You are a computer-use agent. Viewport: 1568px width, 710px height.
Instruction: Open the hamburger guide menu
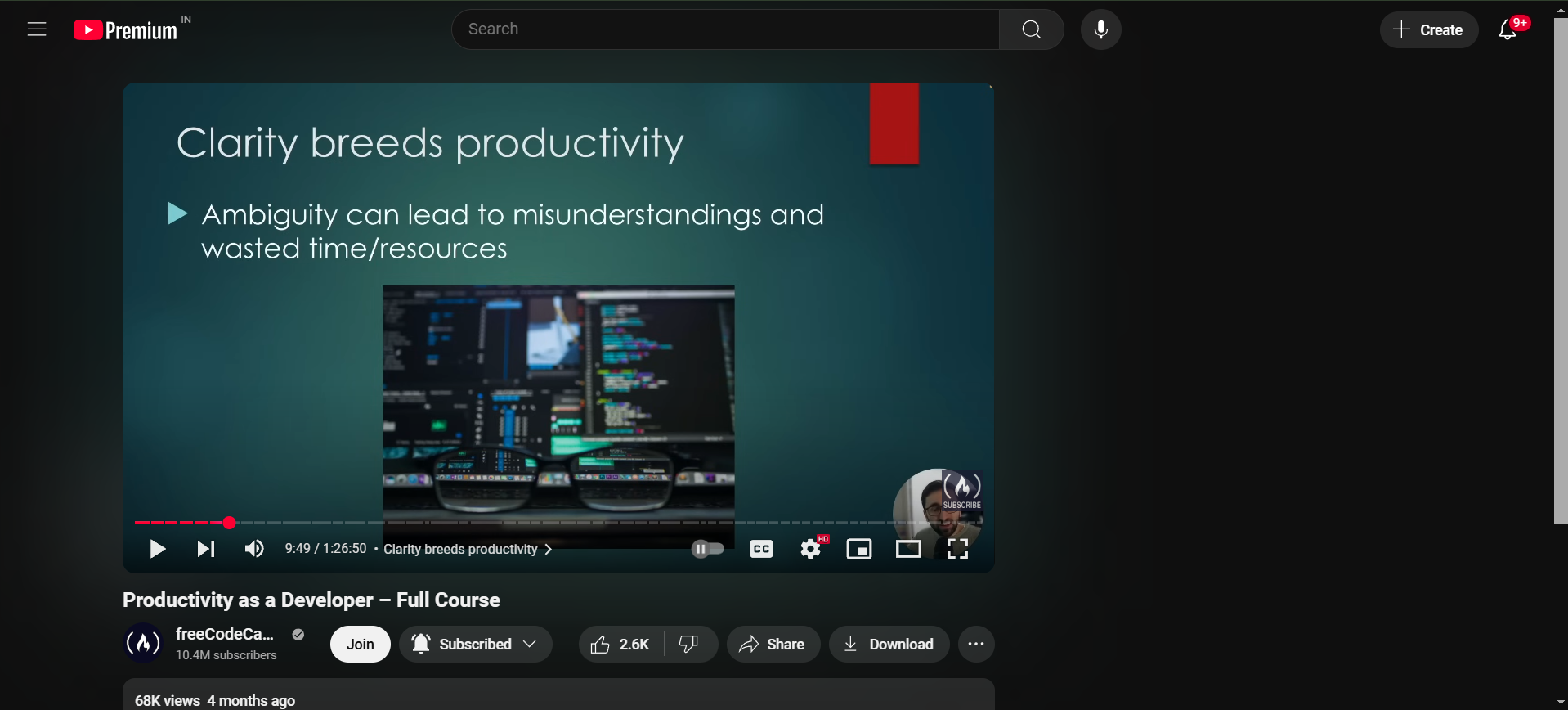pos(37,29)
